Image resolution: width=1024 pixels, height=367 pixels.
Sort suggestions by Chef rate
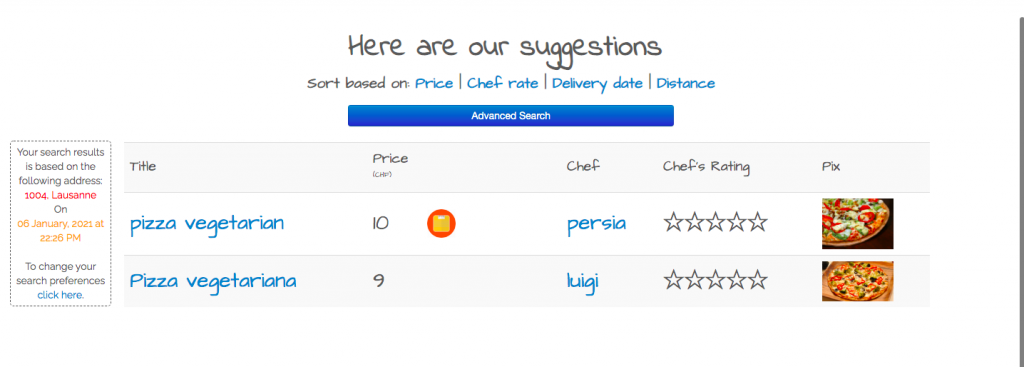(503, 84)
